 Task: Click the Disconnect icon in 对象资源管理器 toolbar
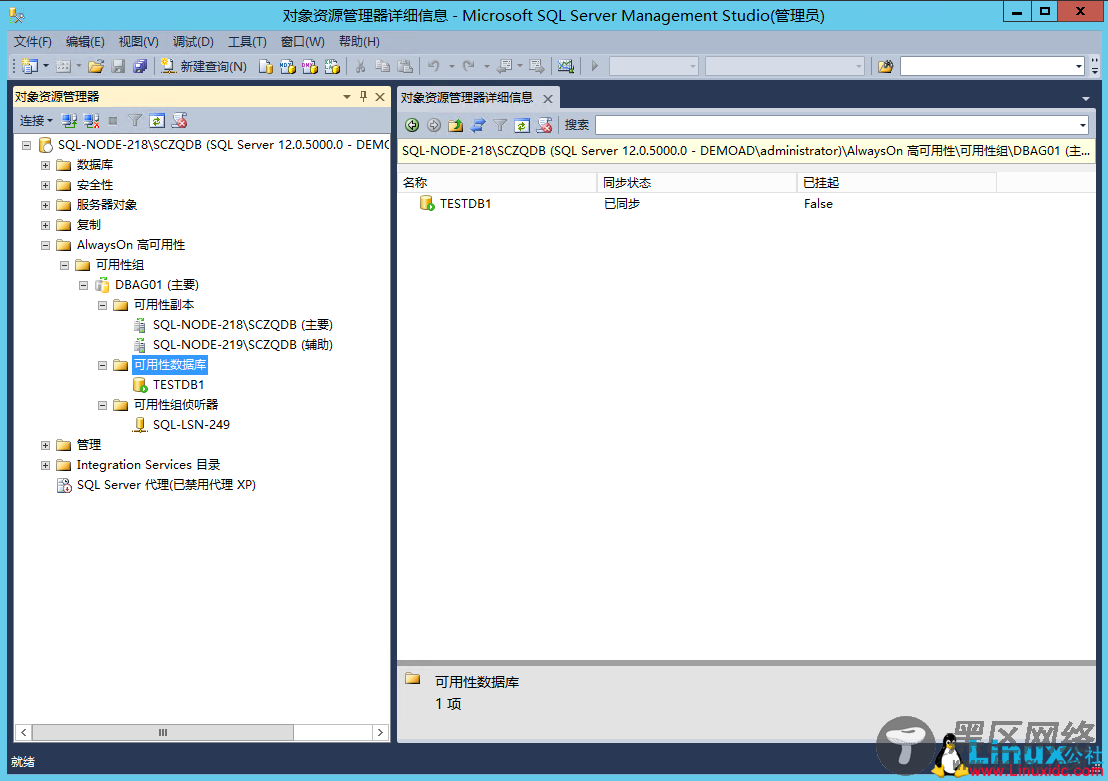(x=91, y=121)
